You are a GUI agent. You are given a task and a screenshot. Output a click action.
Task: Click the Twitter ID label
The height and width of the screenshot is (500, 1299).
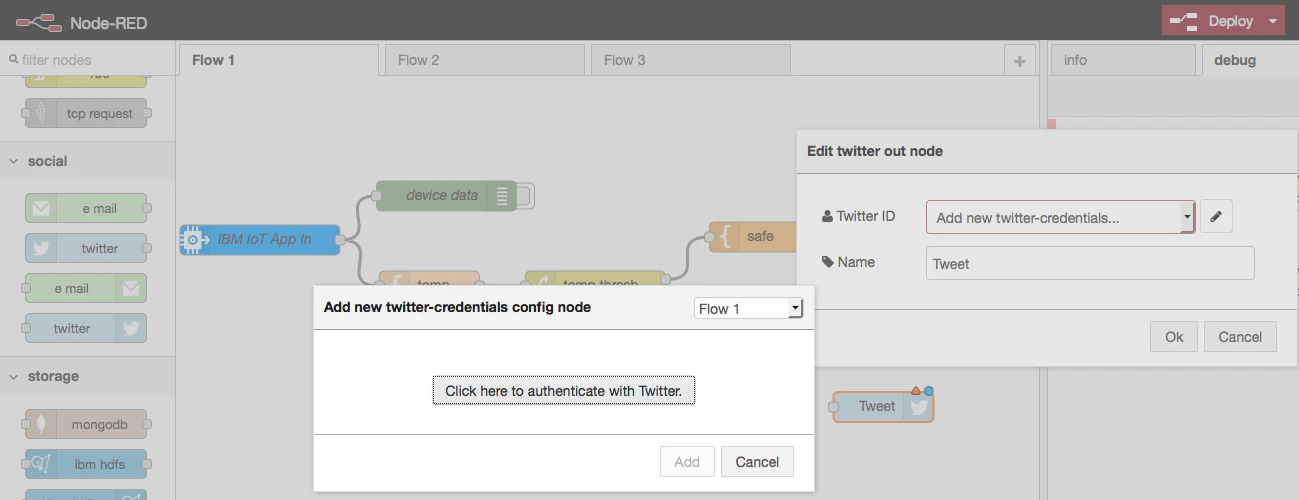pos(858,216)
